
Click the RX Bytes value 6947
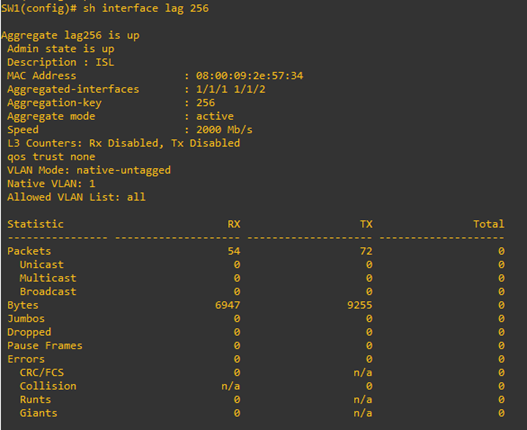click(x=228, y=305)
